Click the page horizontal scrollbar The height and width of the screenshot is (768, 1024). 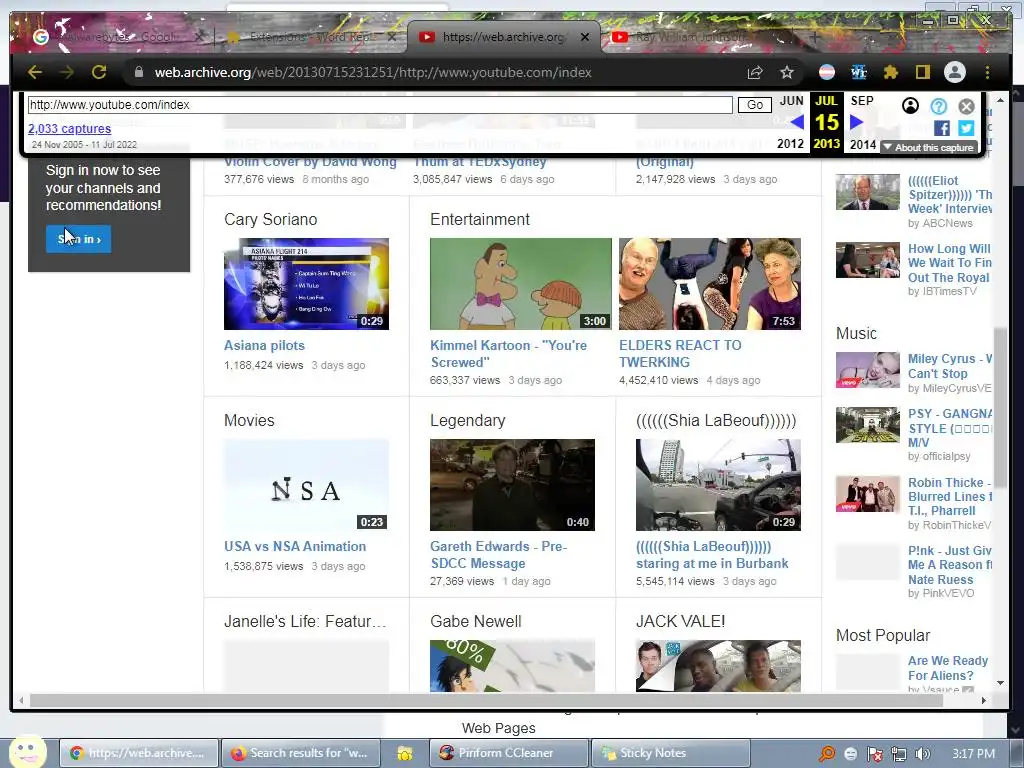pyautogui.click(x=487, y=701)
